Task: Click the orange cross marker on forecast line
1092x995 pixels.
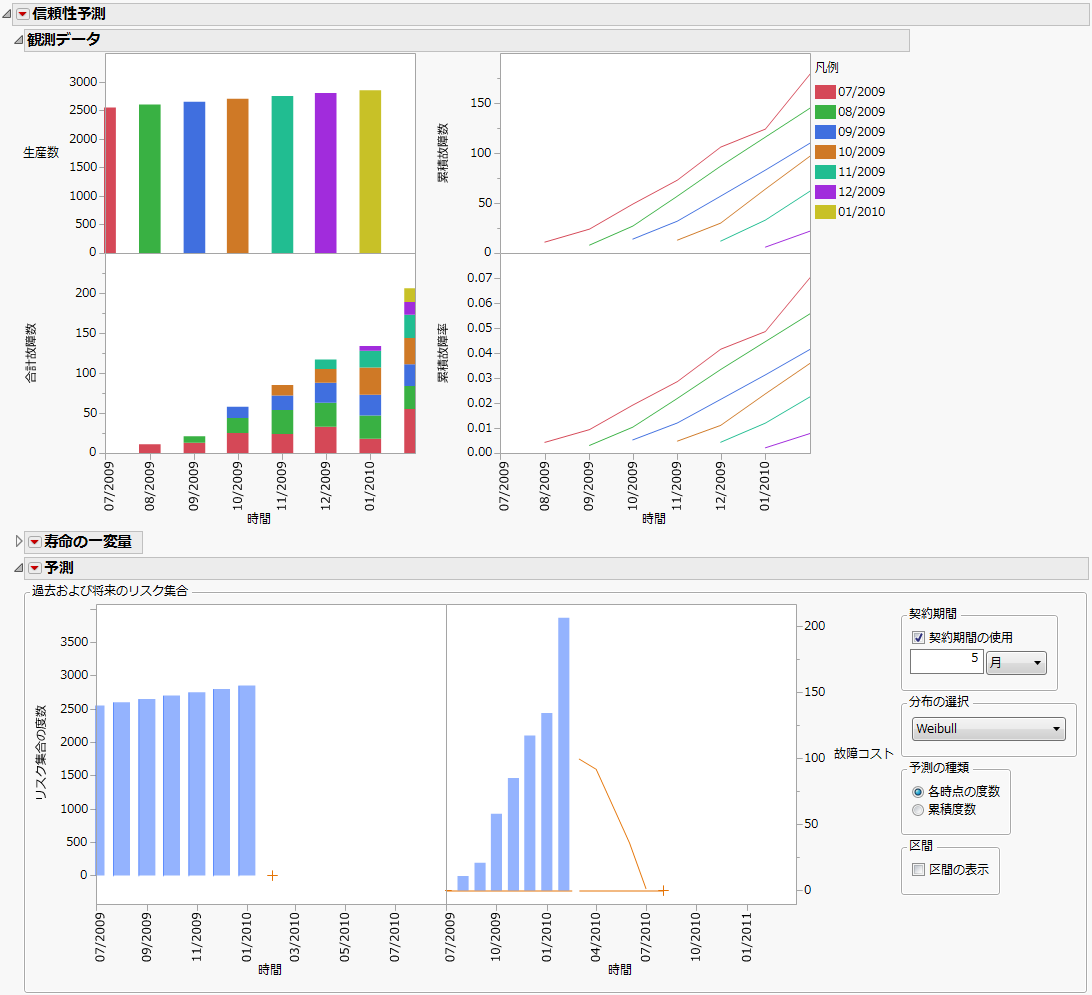Action: point(664,891)
